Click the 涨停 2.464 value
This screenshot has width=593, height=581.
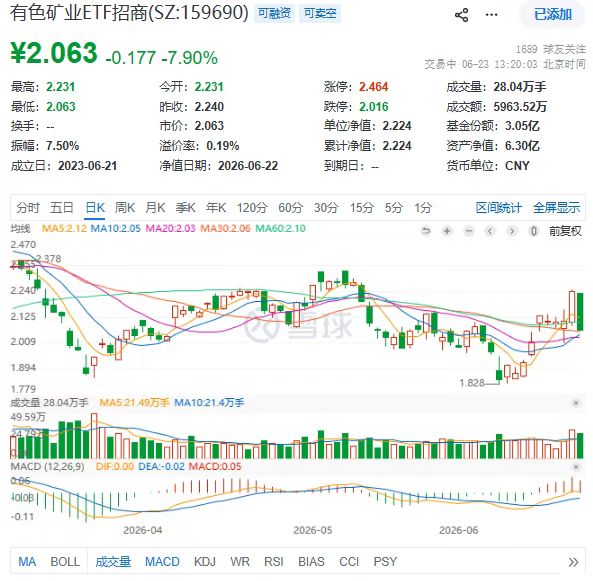[373, 87]
